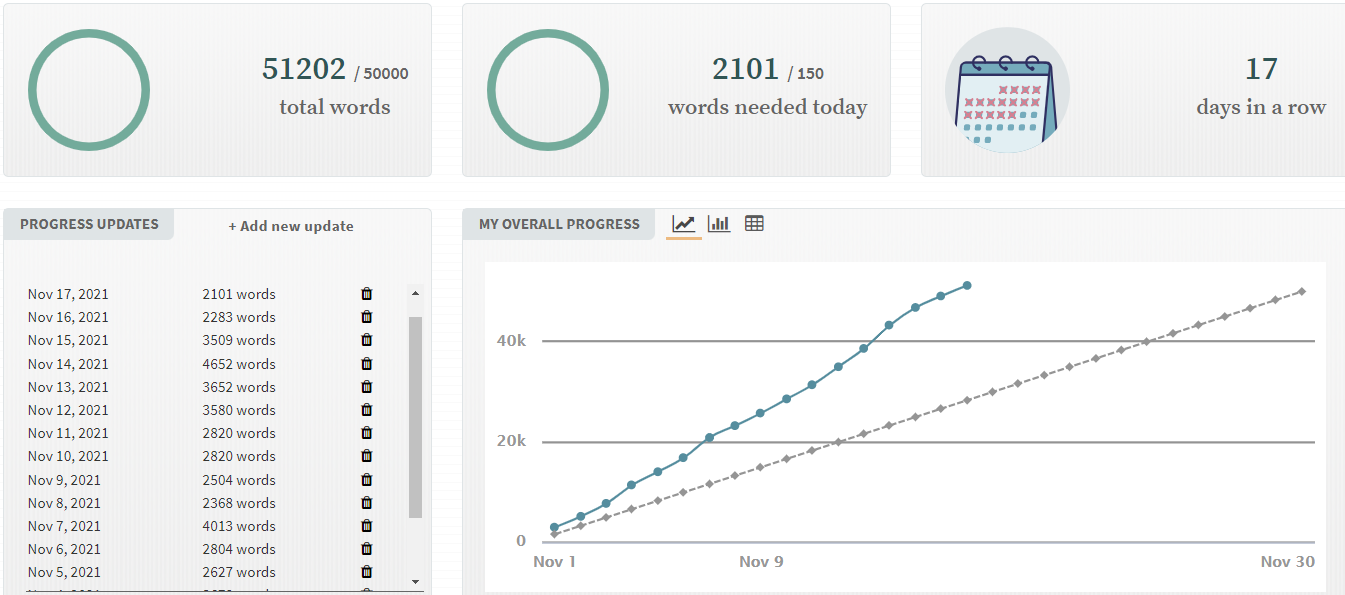Open the Progress Updates tab
This screenshot has height=595, width=1345.
pos(89,224)
